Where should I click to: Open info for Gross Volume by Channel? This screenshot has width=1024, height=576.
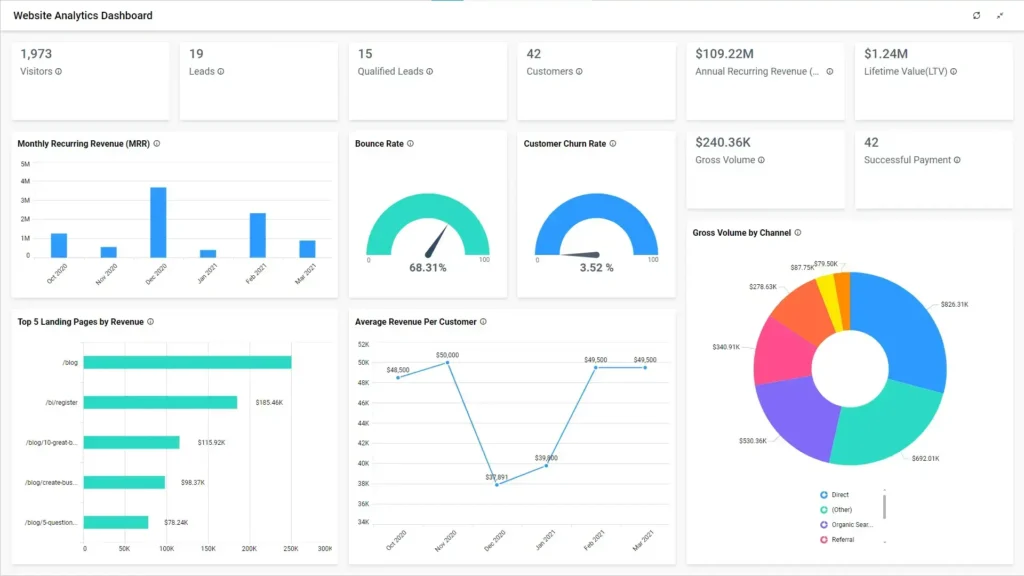[x=795, y=232]
